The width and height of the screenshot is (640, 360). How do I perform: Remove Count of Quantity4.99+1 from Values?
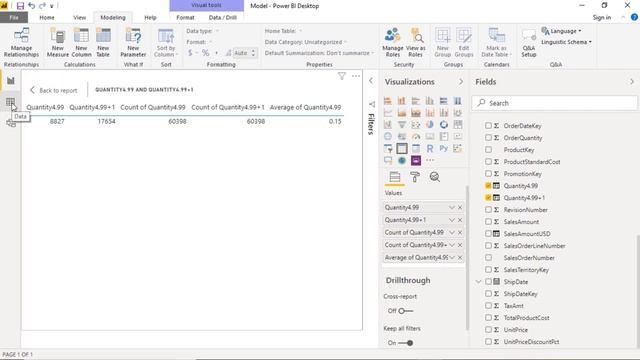pos(460,245)
